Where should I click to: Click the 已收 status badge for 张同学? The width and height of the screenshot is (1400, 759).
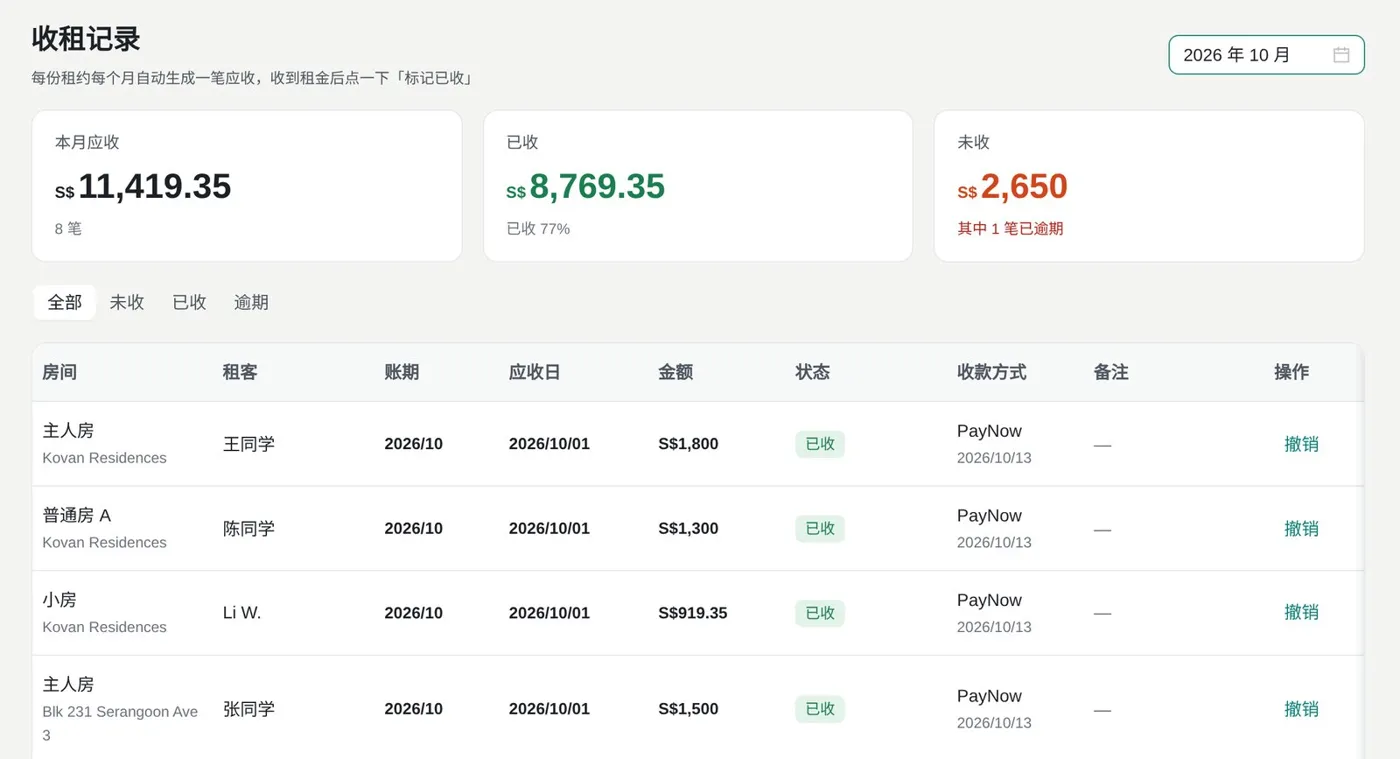(x=820, y=709)
